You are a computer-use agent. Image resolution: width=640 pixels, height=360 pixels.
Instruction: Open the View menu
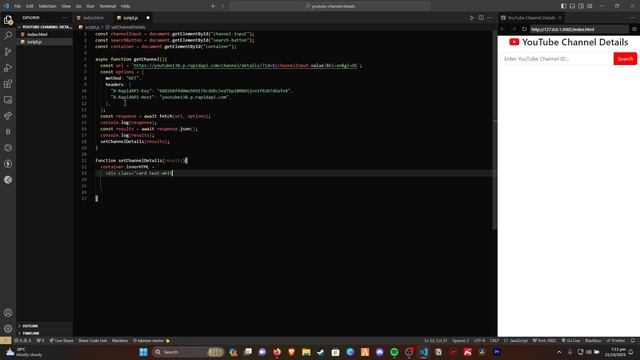(x=66, y=6)
